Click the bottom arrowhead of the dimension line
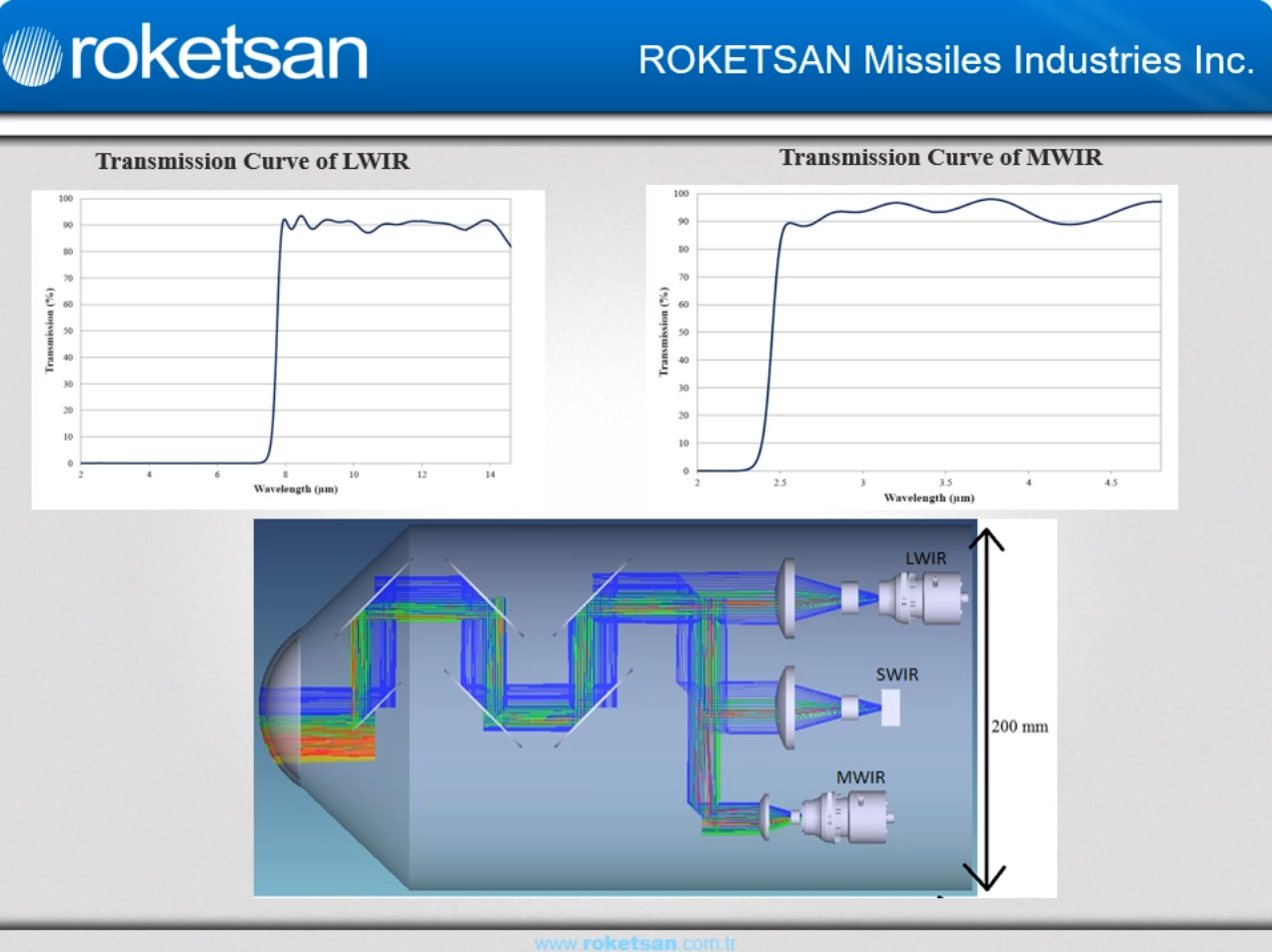Screen dimensions: 1272x952 click(986, 877)
